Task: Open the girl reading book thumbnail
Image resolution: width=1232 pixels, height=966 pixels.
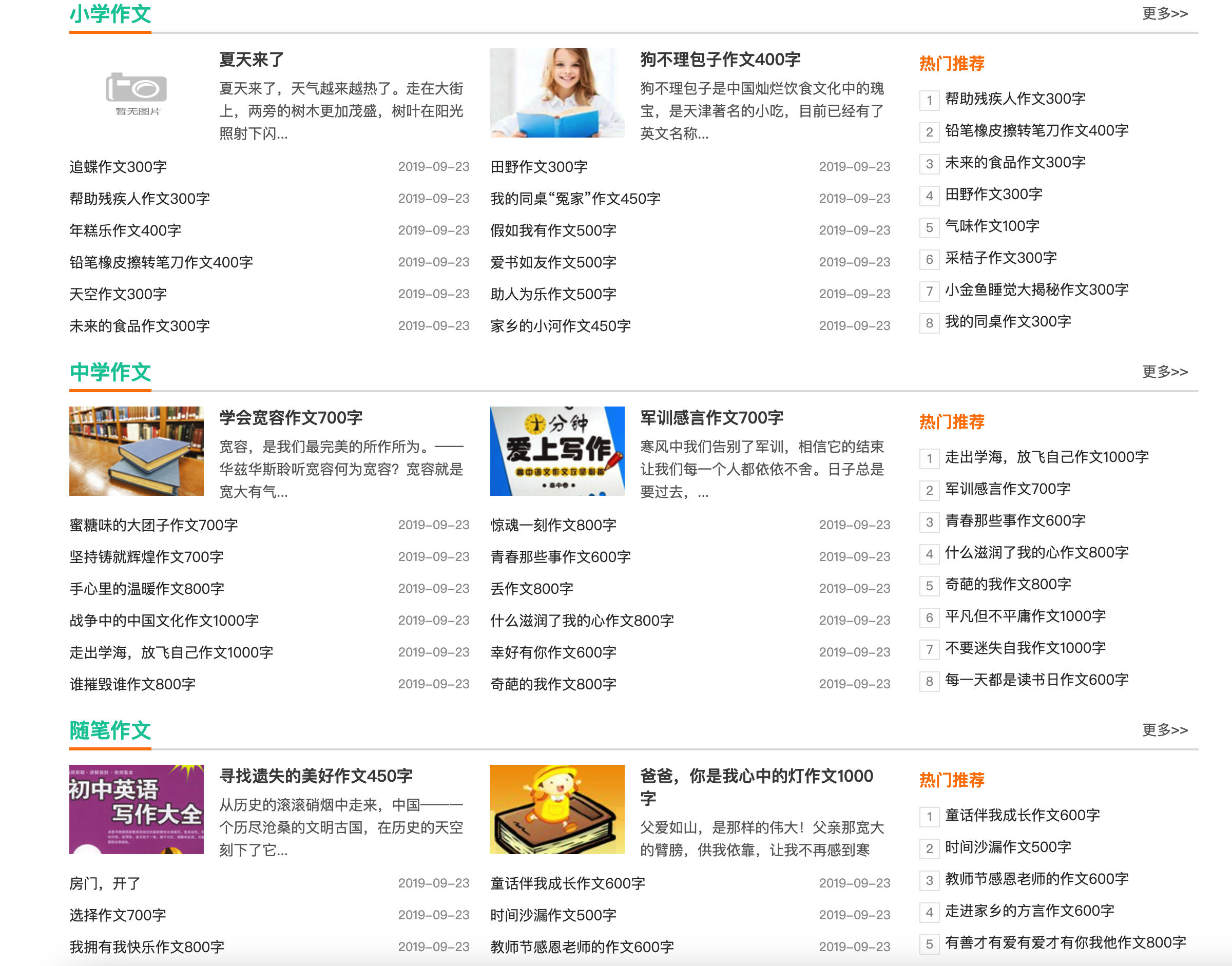Action: pos(557,93)
